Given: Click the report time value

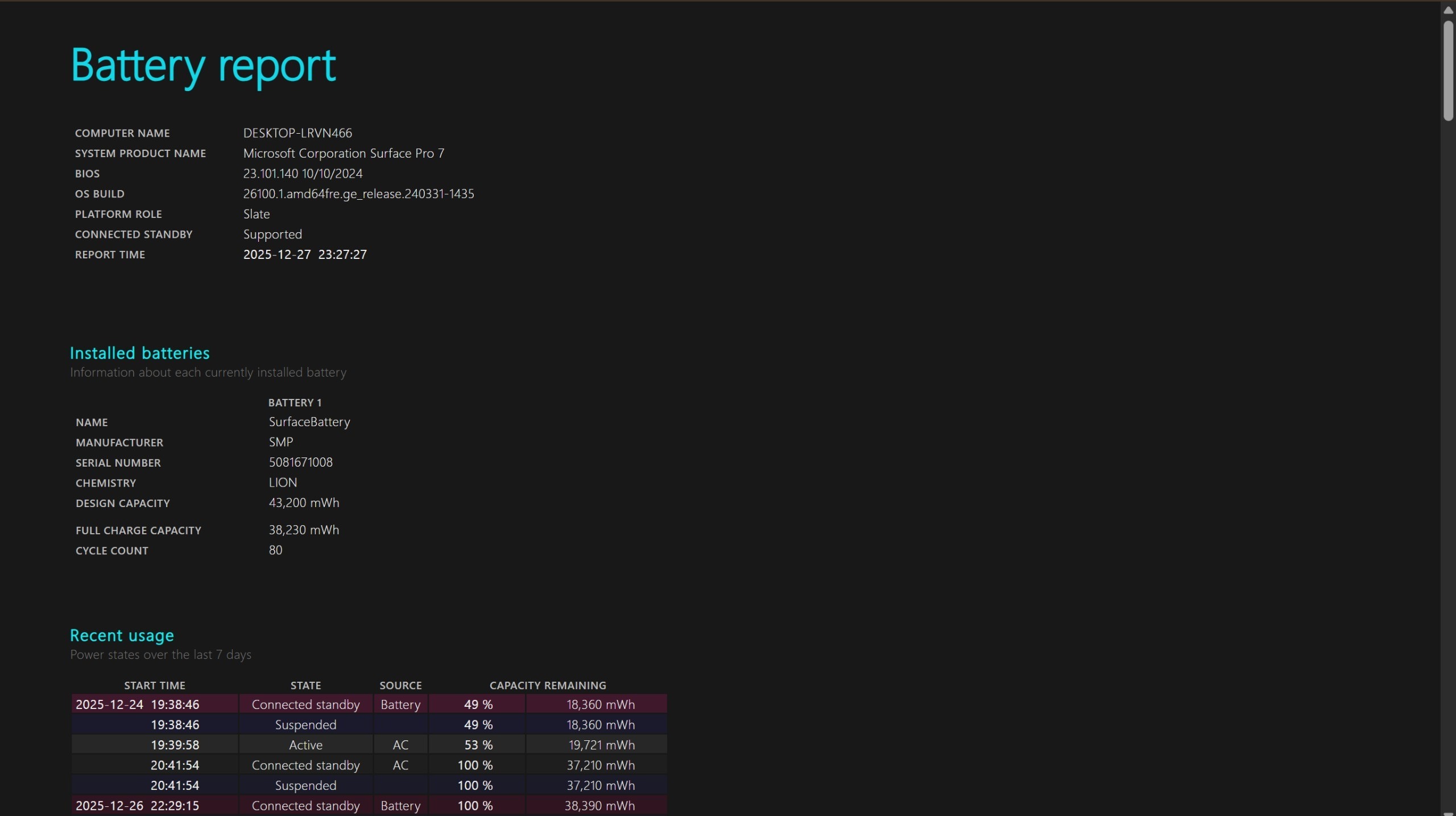Looking at the screenshot, I should pyautogui.click(x=305, y=255).
